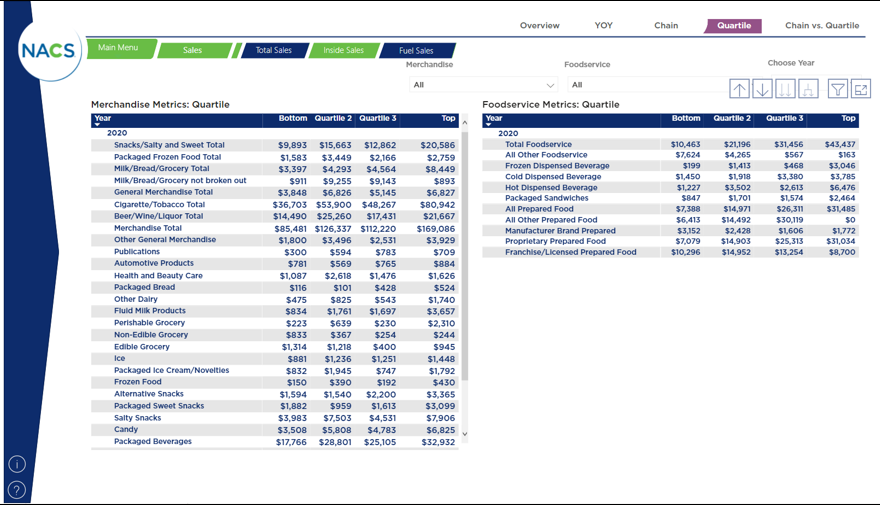Go to the Fuel Sales page
The width and height of the screenshot is (880, 505).
click(x=416, y=51)
